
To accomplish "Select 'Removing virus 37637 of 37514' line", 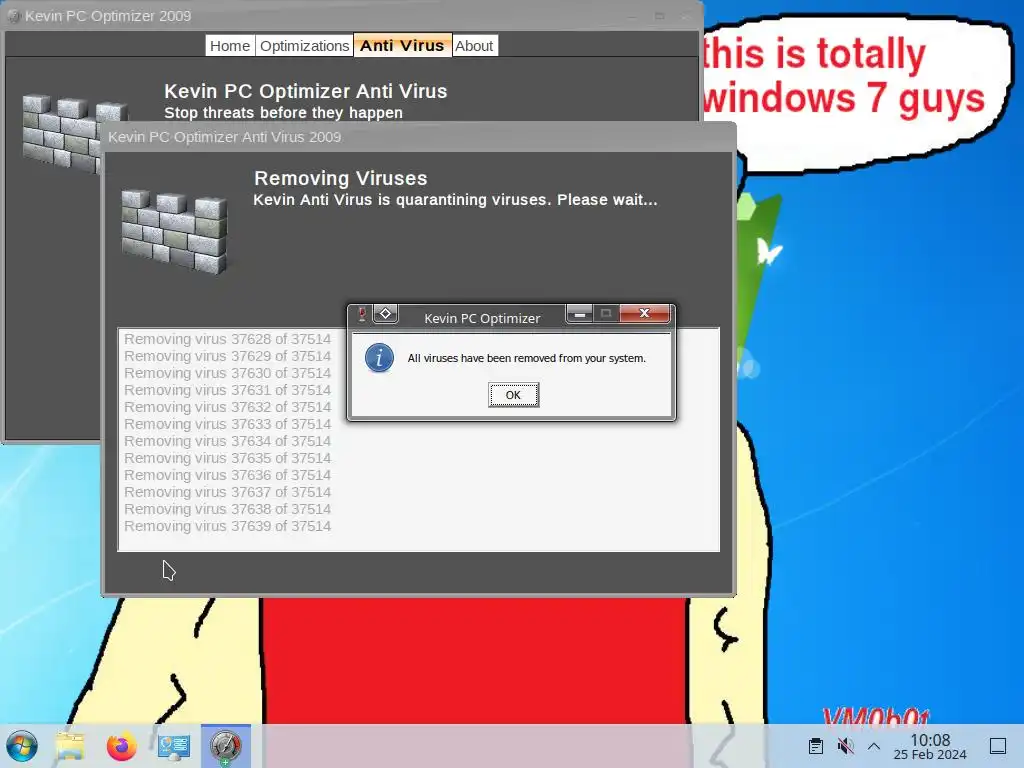I will click(227, 492).
